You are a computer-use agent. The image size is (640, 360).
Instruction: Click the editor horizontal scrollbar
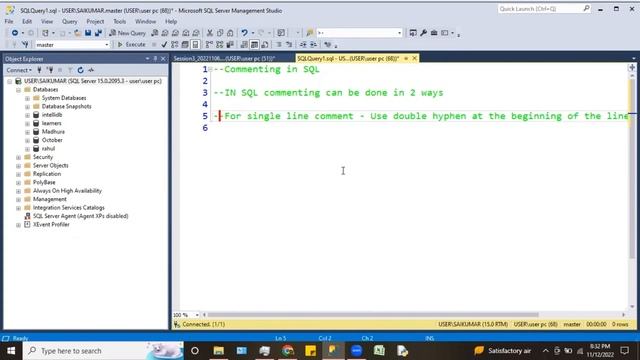373,315
